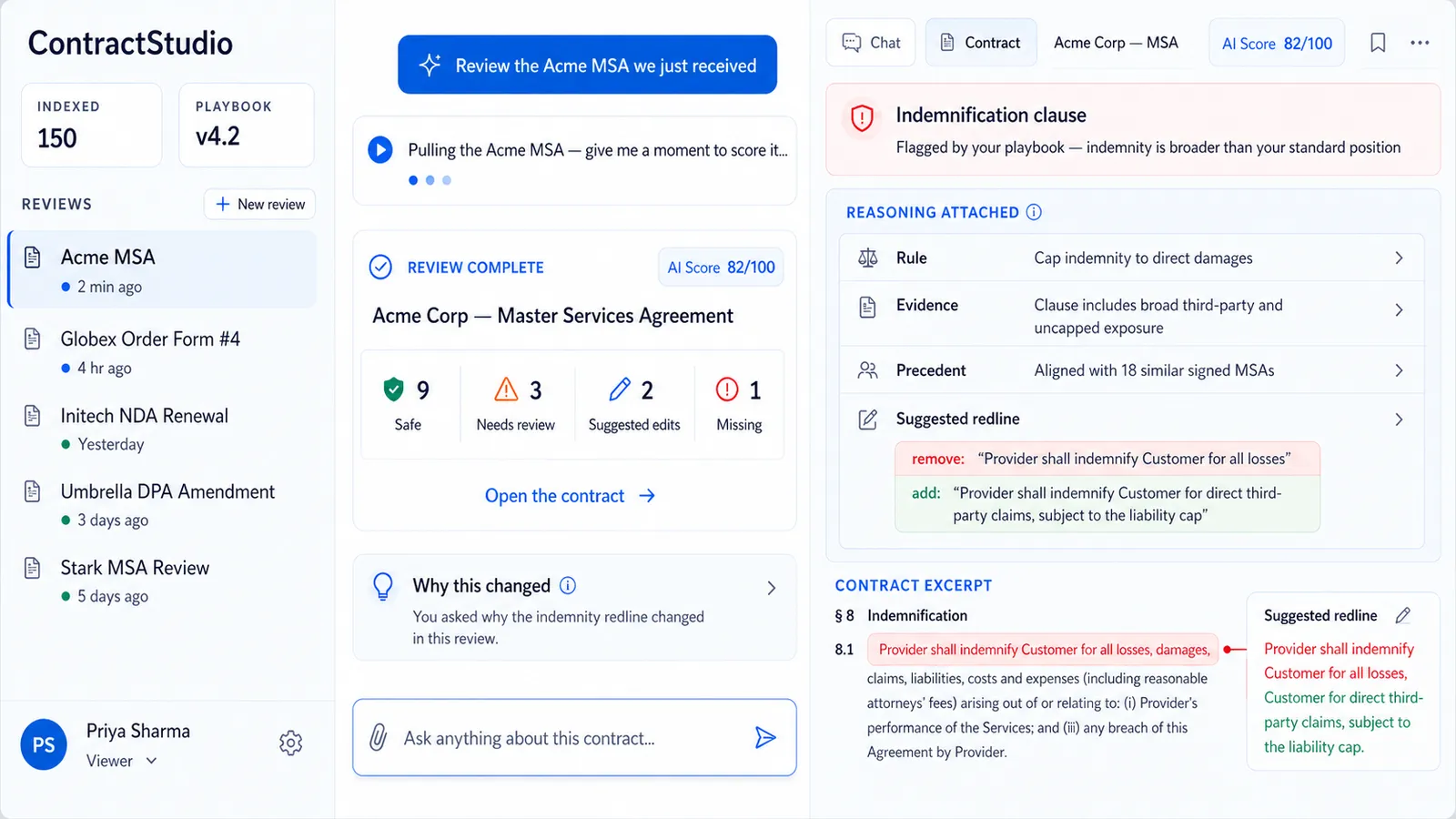Click the AI Score 82/100 badge in review card
The image size is (1456, 819).
[721, 268]
